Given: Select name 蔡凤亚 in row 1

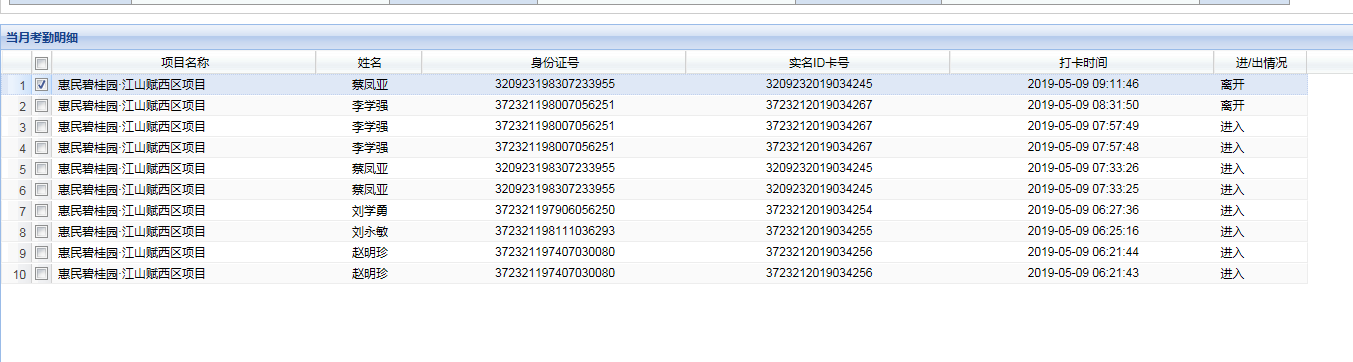Looking at the screenshot, I should pyautogui.click(x=369, y=85).
